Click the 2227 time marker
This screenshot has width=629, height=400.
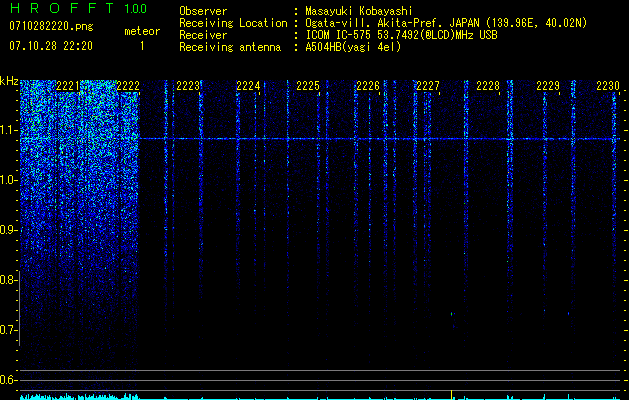coord(428,86)
